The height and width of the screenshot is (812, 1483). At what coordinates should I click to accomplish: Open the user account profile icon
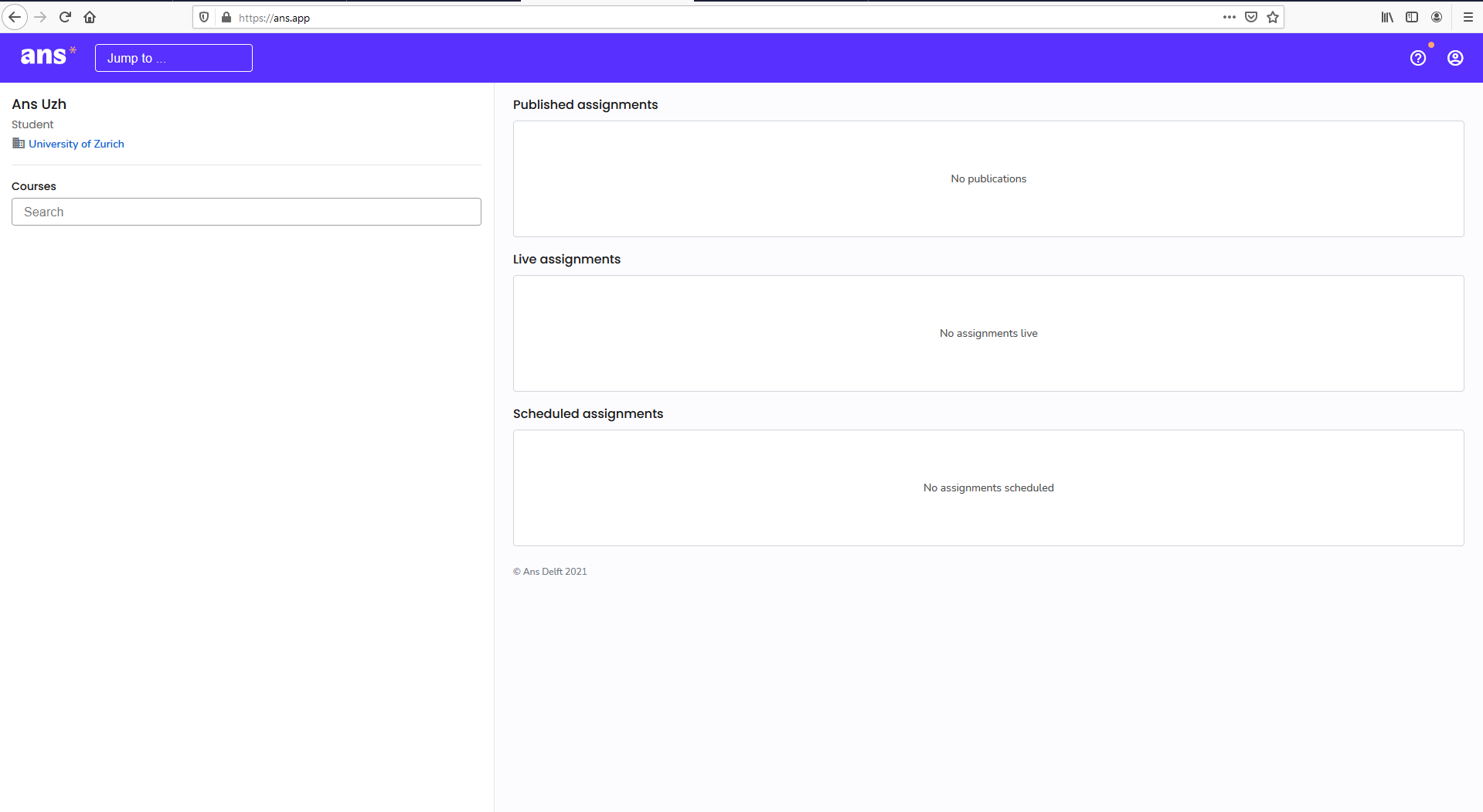pyautogui.click(x=1454, y=58)
